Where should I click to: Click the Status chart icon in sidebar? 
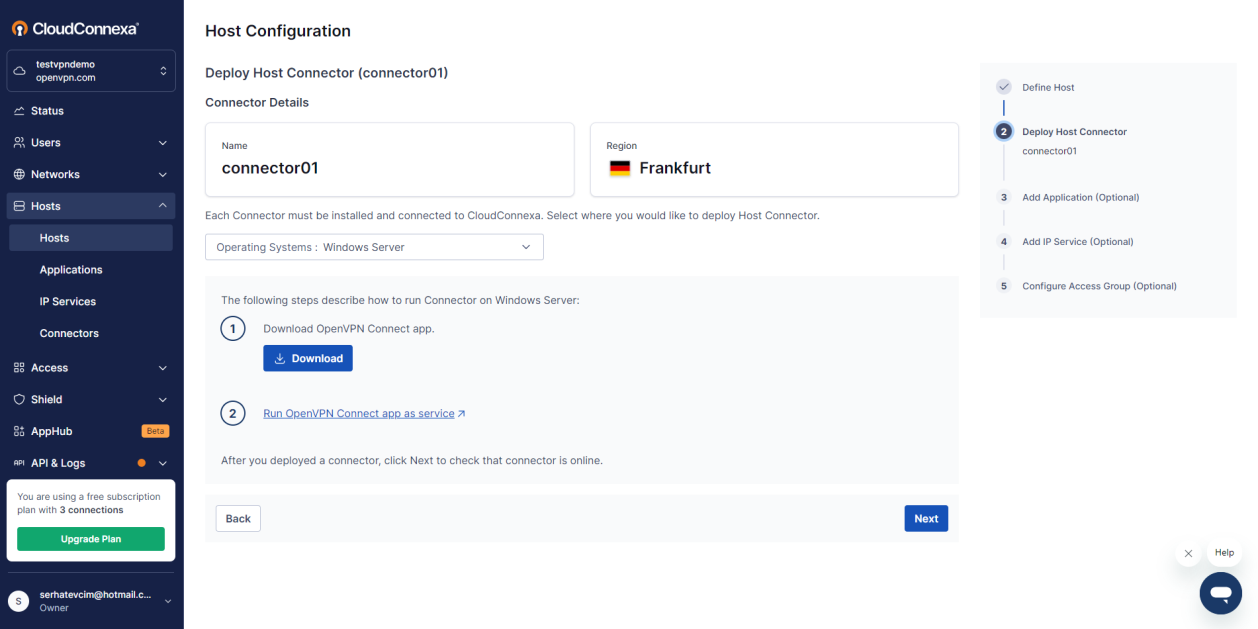pos(19,111)
